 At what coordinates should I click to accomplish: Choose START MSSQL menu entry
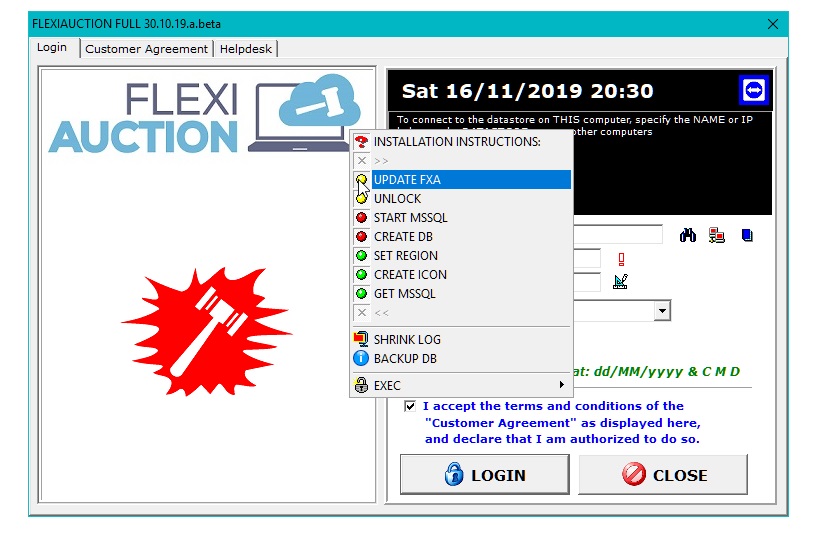(461, 218)
